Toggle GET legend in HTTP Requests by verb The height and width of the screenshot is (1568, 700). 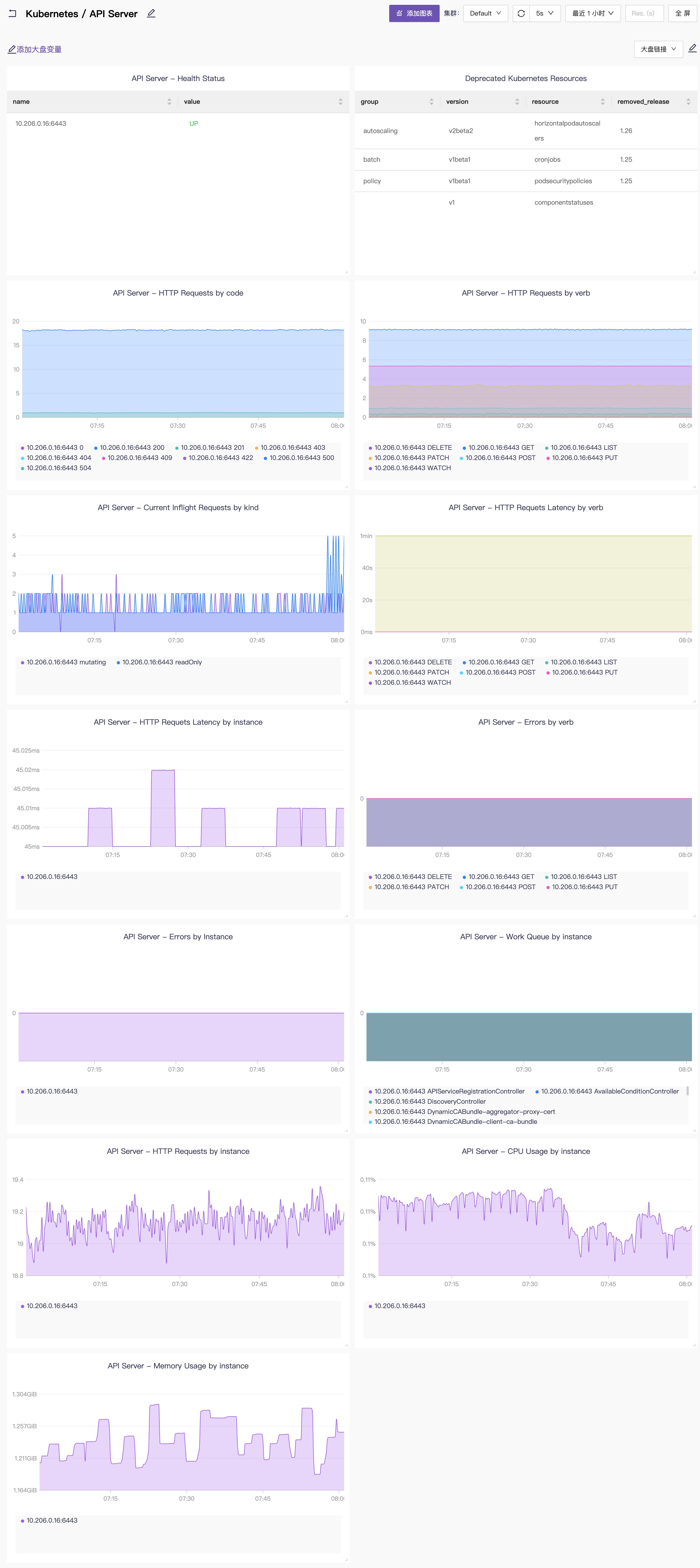[x=498, y=447]
